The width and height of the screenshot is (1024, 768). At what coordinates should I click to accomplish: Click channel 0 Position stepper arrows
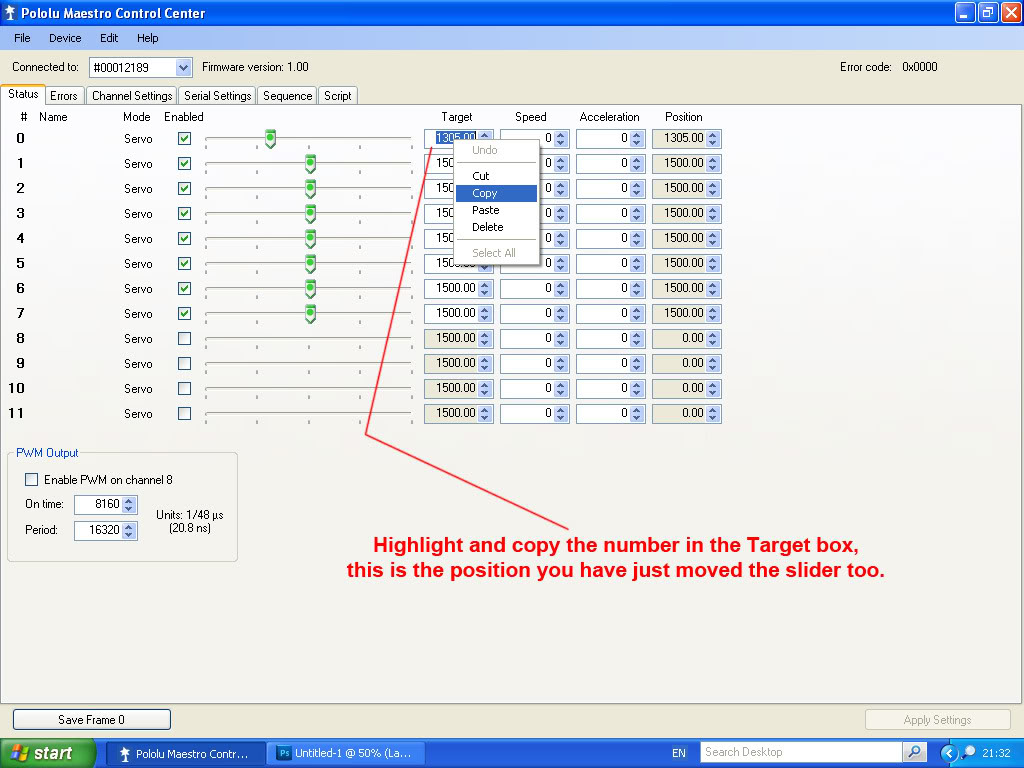(712, 138)
